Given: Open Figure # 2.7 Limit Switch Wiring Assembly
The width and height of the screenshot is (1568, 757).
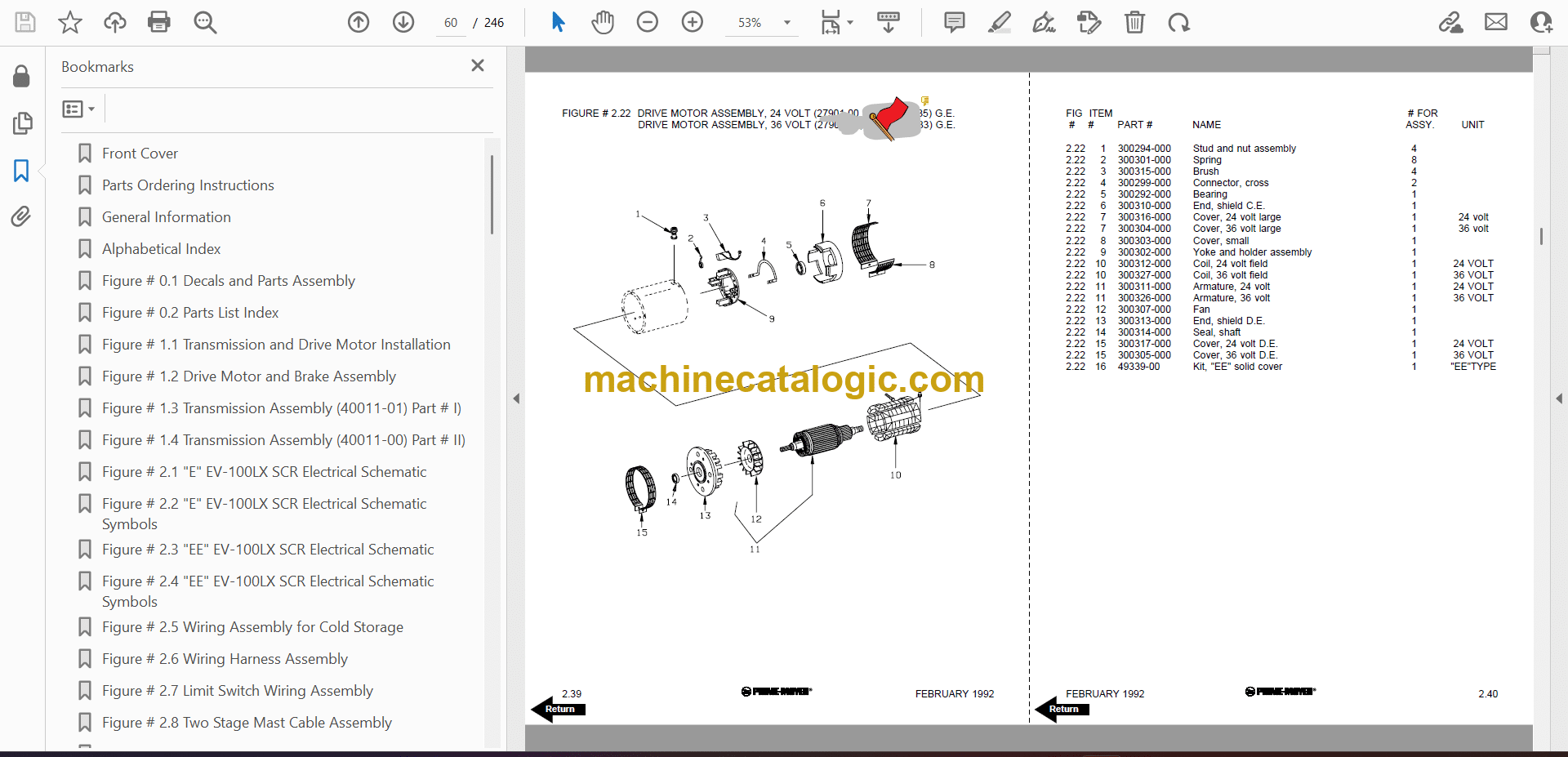Looking at the screenshot, I should (238, 691).
